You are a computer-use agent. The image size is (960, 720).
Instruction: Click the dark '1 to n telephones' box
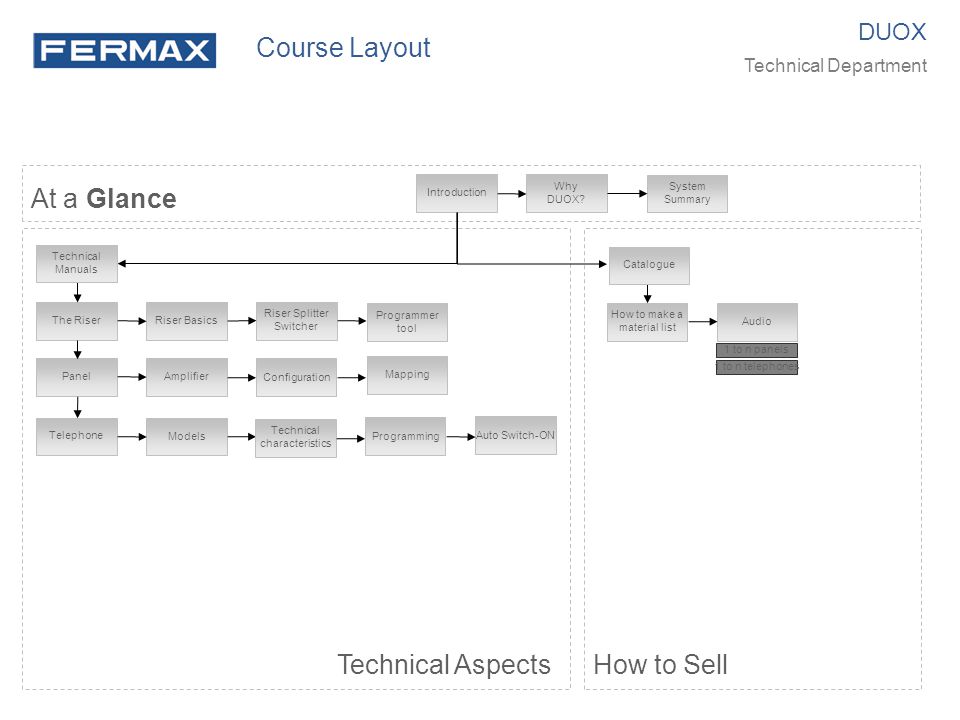coord(757,367)
